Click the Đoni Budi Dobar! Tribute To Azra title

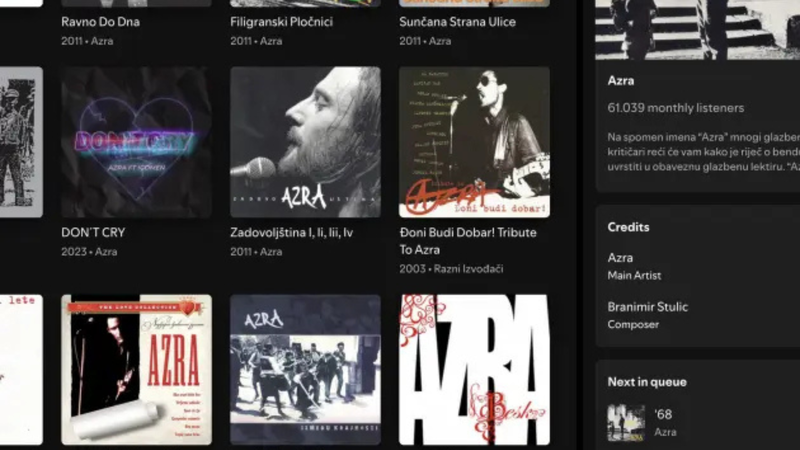click(x=468, y=241)
